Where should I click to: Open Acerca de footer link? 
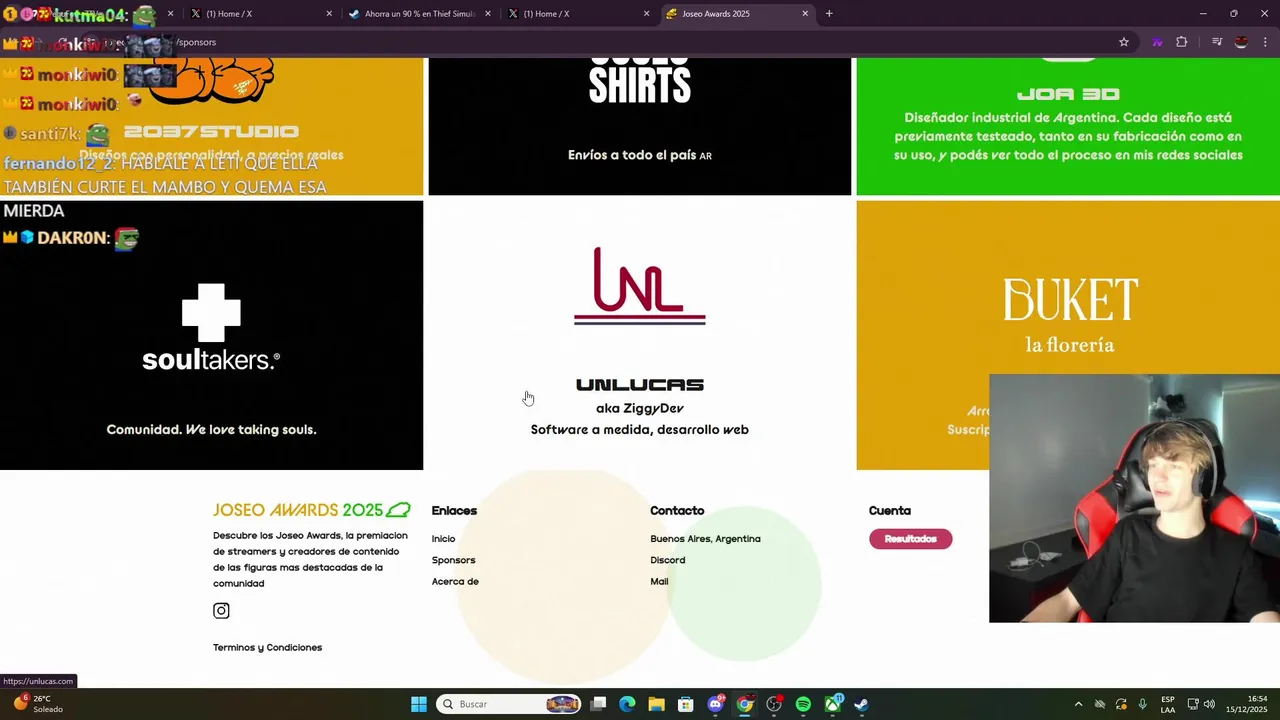[455, 582]
